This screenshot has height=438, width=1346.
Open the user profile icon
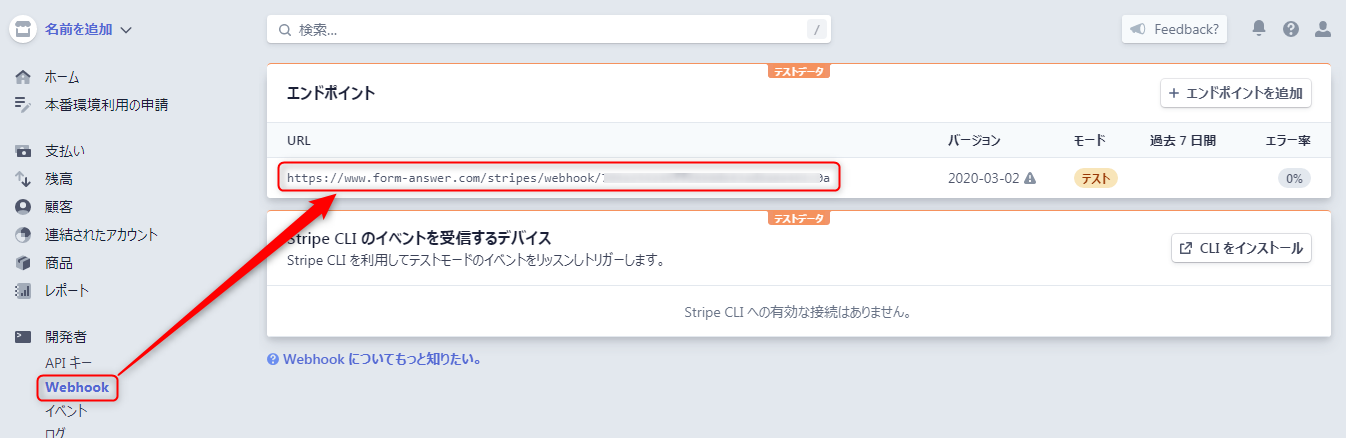pos(1323,29)
